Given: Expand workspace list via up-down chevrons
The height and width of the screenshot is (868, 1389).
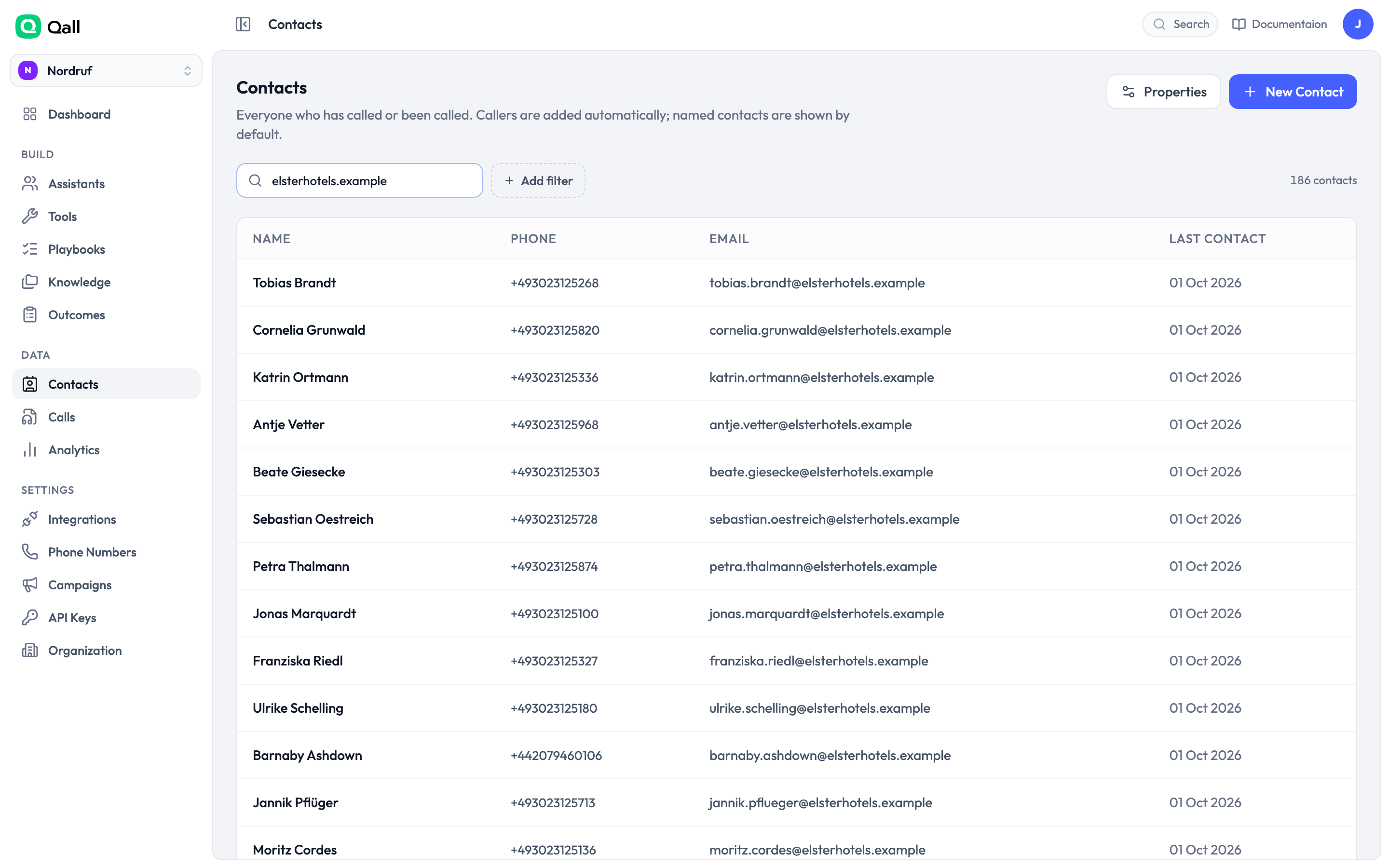Looking at the screenshot, I should tap(187, 70).
